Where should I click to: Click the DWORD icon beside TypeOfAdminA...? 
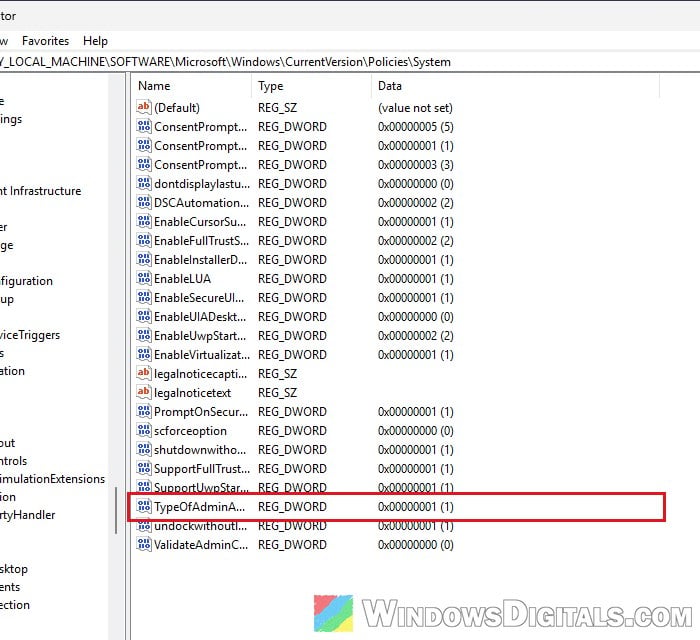click(144, 506)
